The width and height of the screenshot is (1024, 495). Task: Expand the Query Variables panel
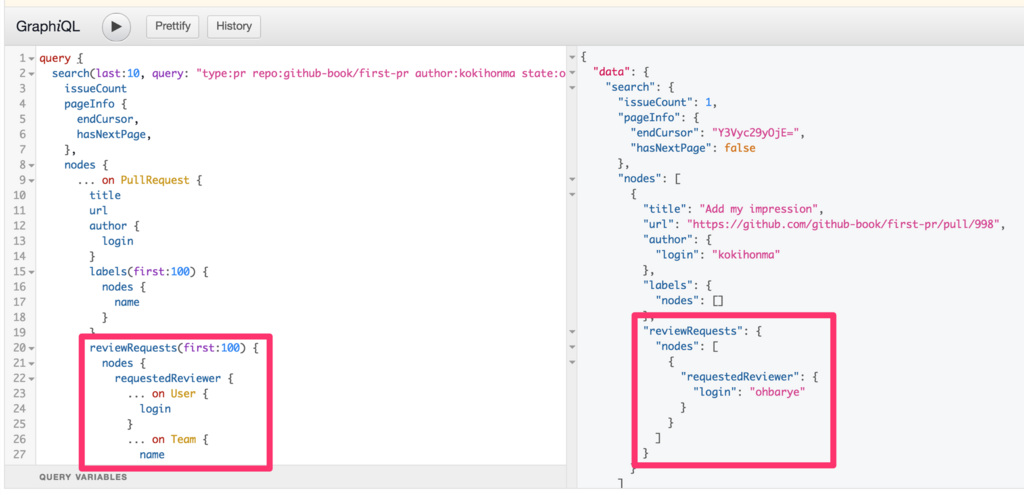(83, 477)
